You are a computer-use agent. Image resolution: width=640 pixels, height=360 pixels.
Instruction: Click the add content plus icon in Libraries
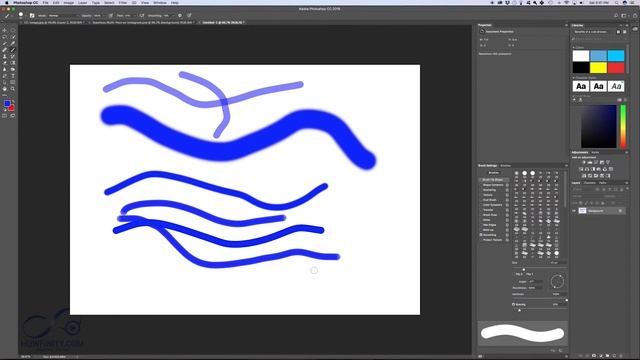pos(574,100)
